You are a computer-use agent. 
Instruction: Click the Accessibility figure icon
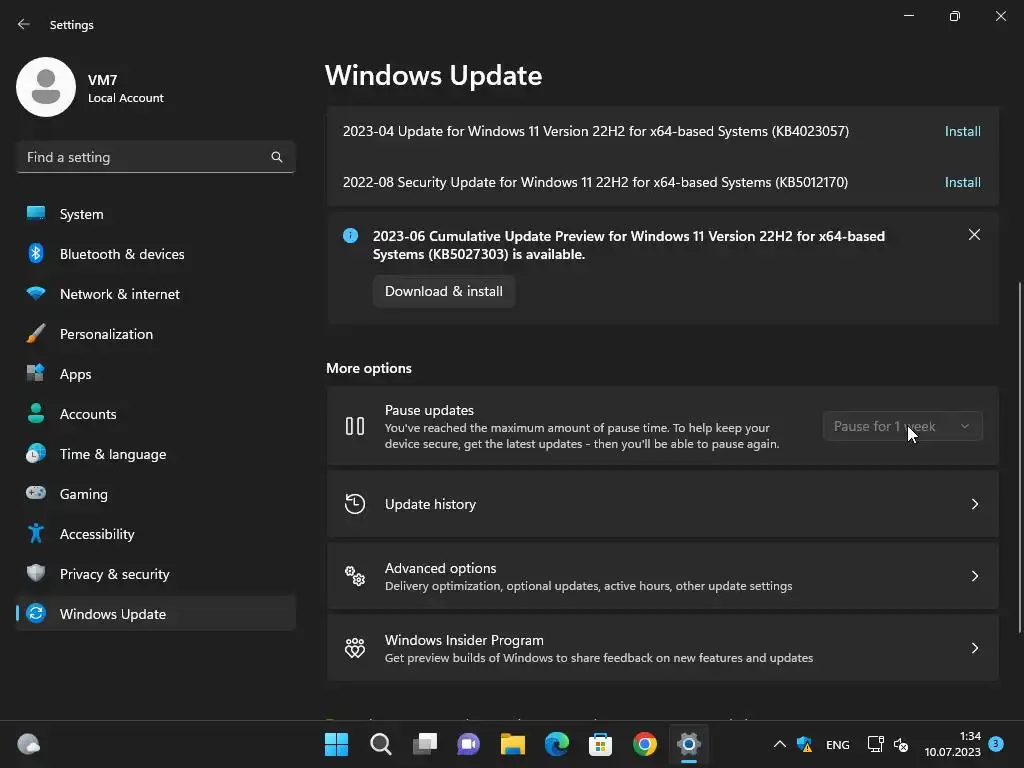coord(36,534)
